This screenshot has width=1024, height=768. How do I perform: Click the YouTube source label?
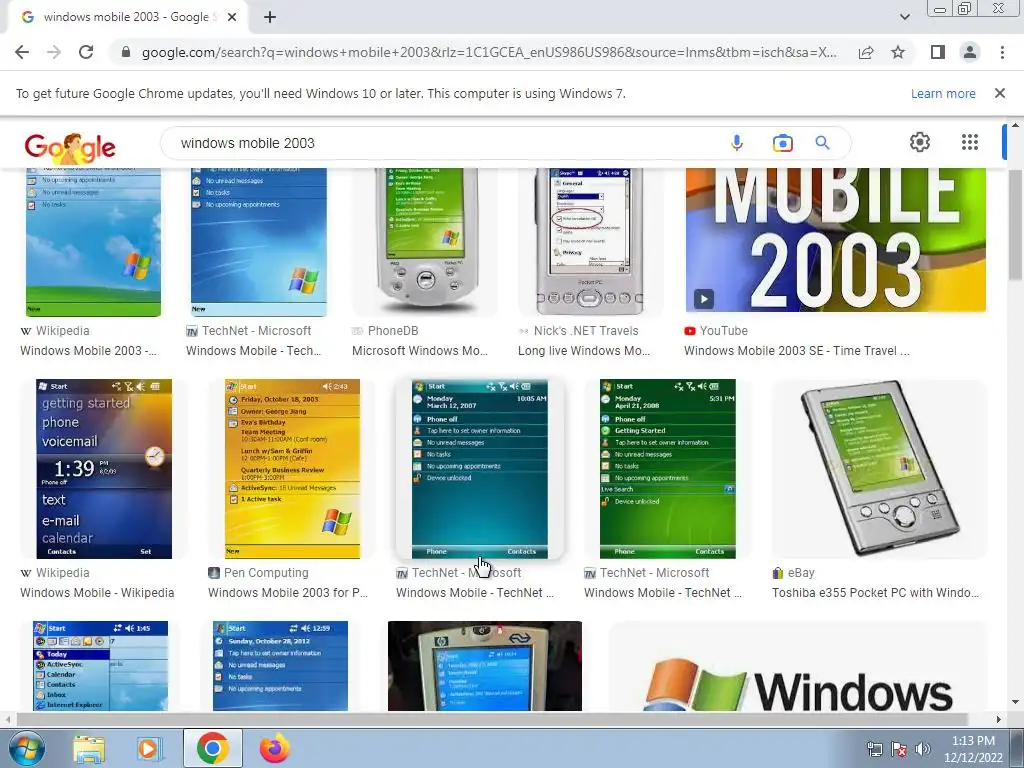[x=724, y=331]
